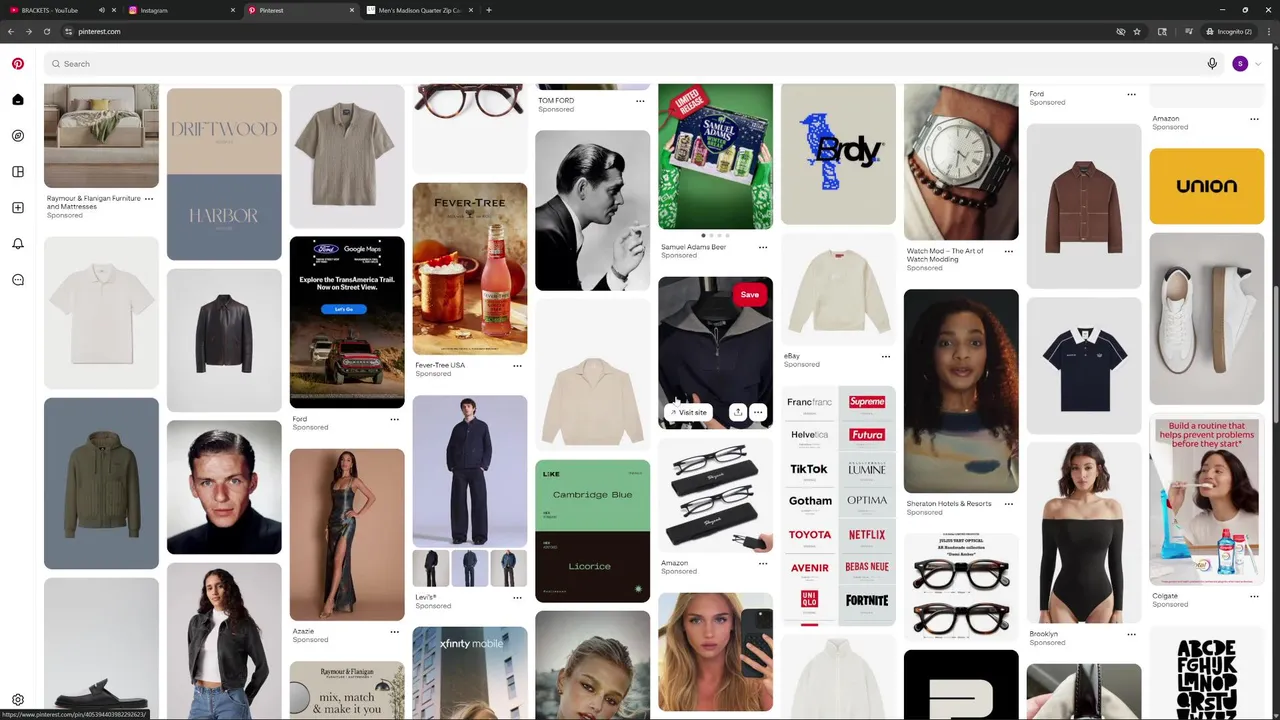The width and height of the screenshot is (1280, 720).
Task: Click the Lens search icon in browser toolbar
Action: click(1162, 31)
